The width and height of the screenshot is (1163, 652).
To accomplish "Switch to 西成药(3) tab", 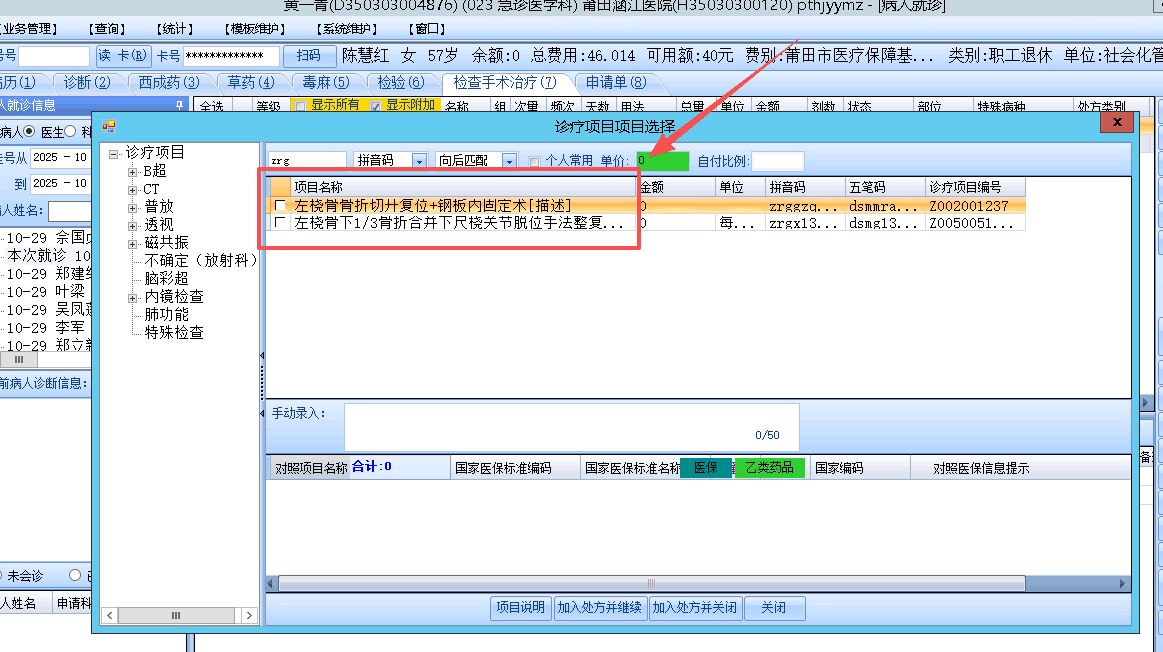I will (x=168, y=82).
